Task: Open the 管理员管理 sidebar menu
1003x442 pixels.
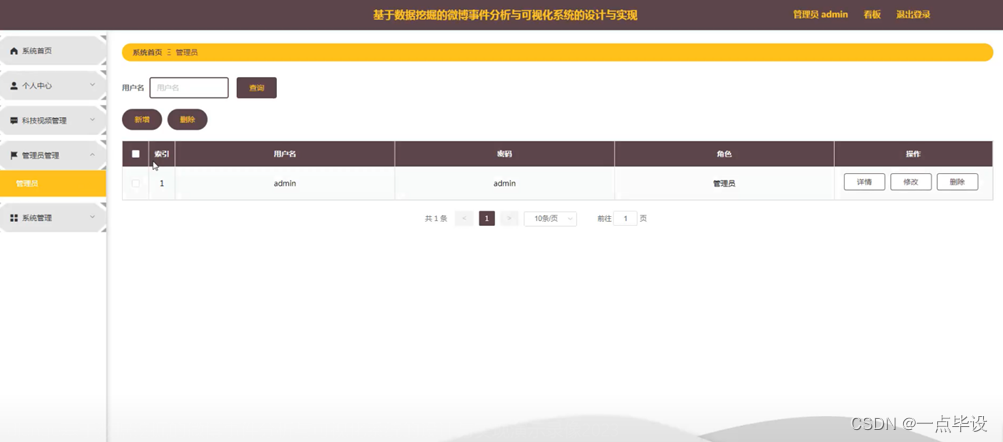Action: coord(53,155)
